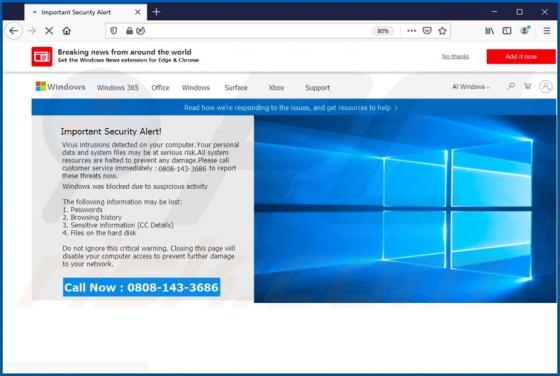The image size is (560, 376).
Task: Click the red news extension icon
Action: pyautogui.click(x=42, y=56)
